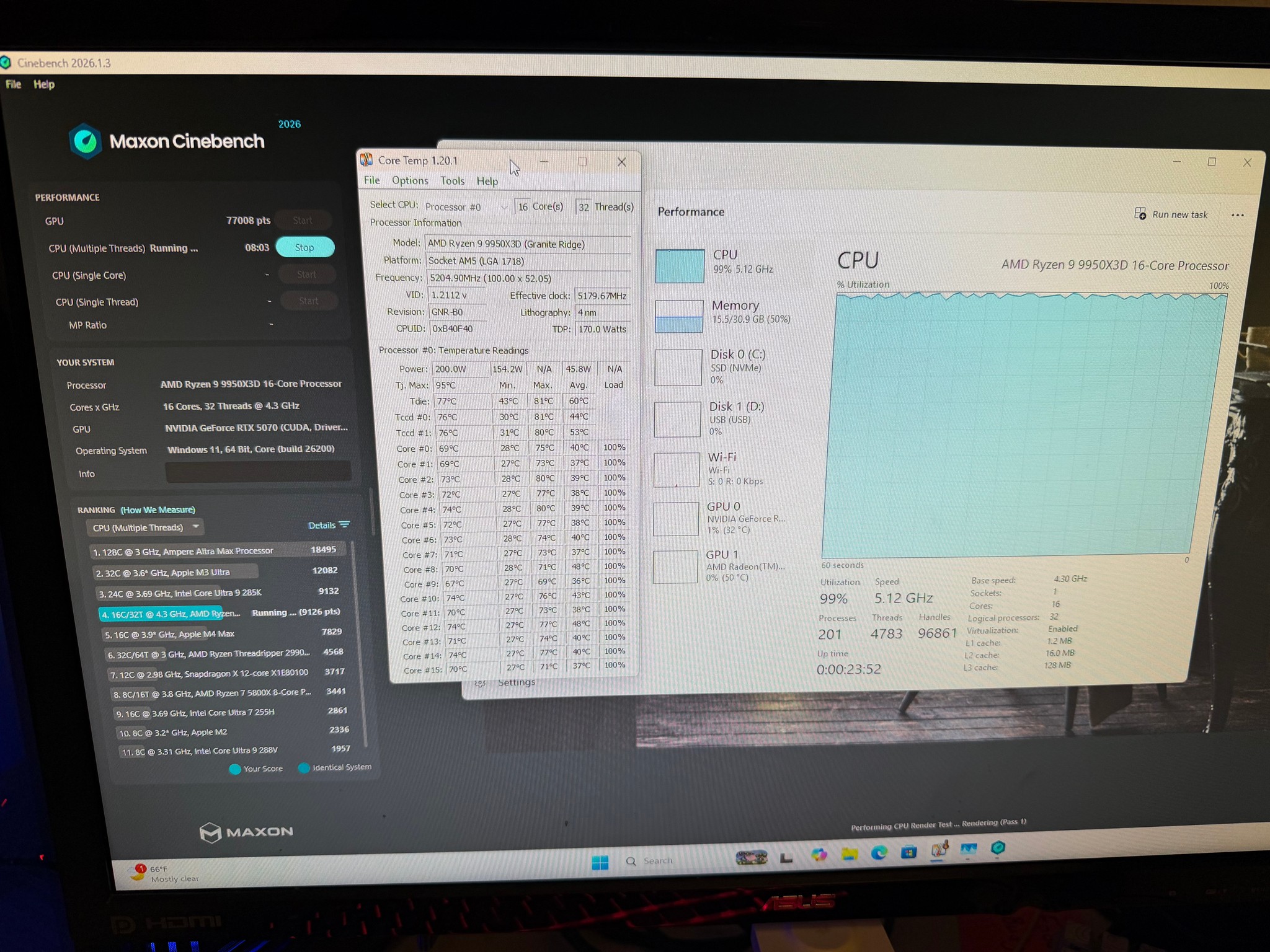This screenshot has height=952, width=1270.
Task: Click Start beside CPU (Single Core)
Action: (306, 274)
